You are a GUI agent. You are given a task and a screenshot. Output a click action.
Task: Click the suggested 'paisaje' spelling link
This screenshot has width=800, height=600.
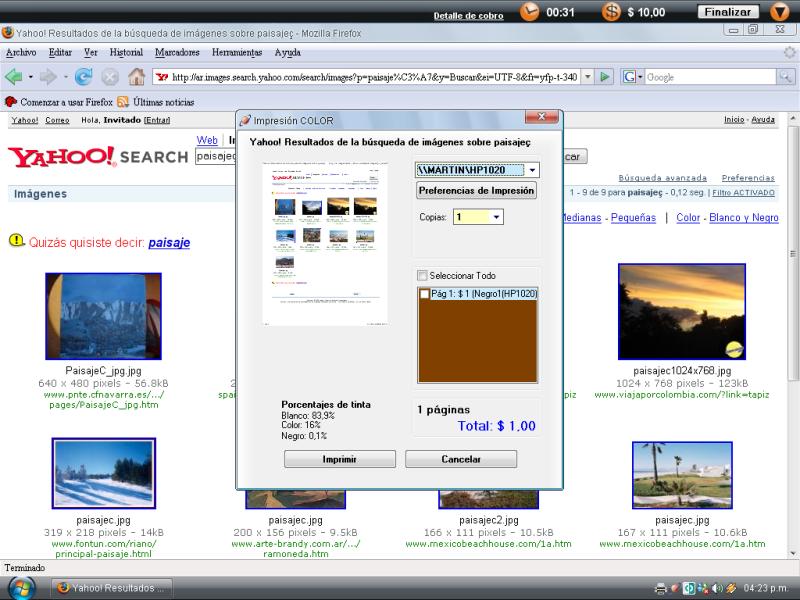[169, 242]
